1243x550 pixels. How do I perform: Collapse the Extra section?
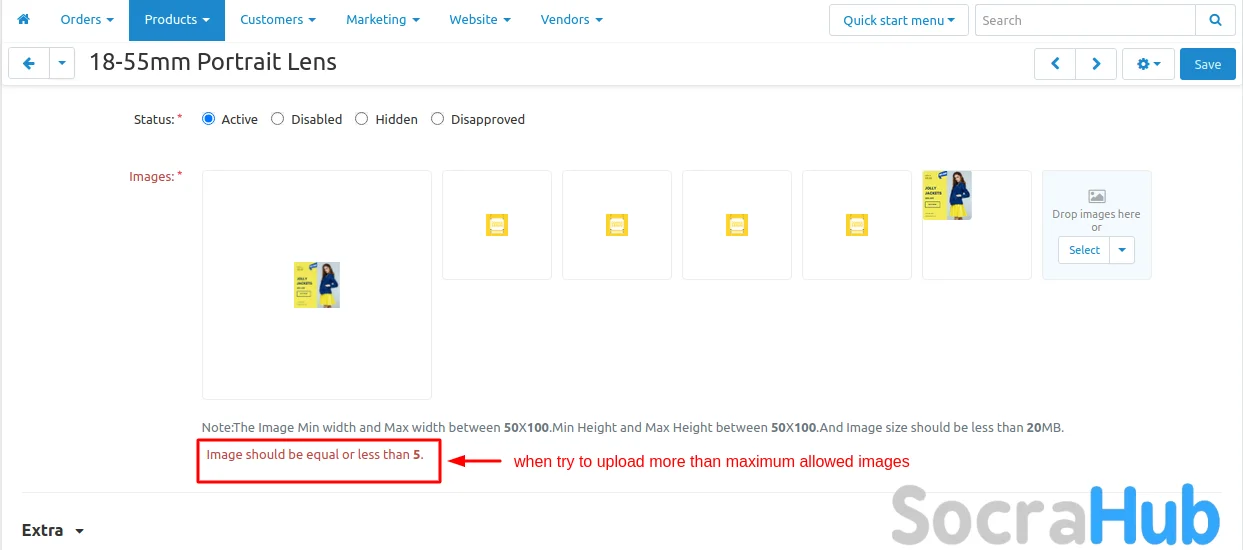(54, 530)
